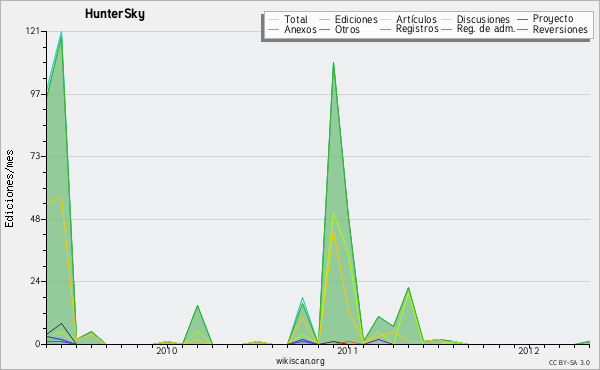Click the 97 y-axis value
This screenshot has width=600, height=370.
[35, 94]
